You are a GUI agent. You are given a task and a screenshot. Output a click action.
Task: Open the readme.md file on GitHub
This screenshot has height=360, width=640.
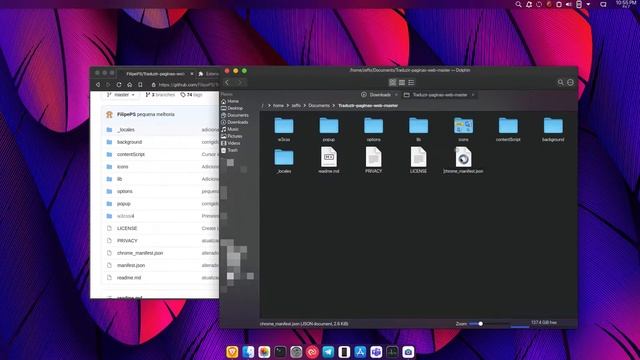(x=129, y=278)
